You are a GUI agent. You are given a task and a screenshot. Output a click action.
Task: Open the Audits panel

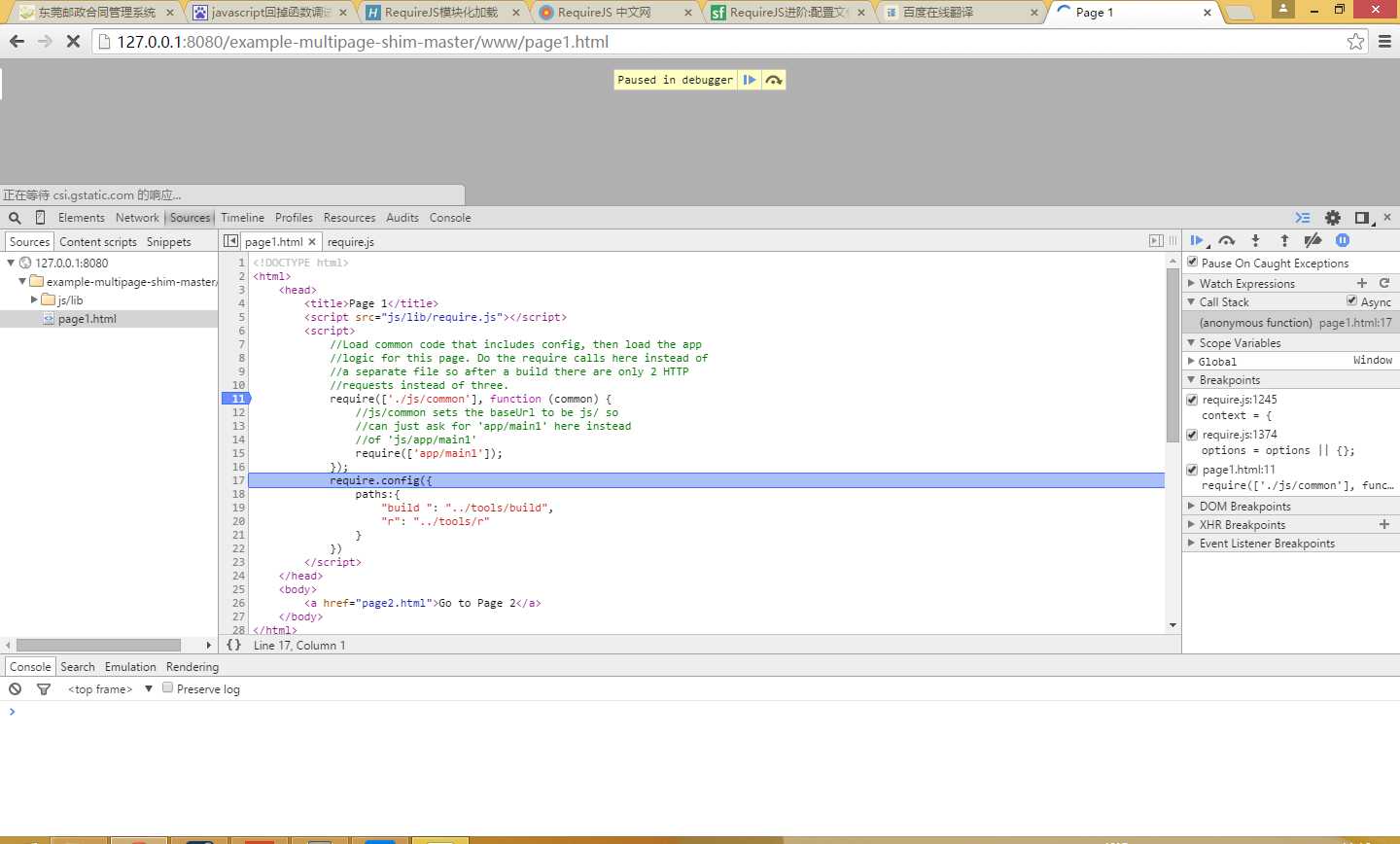[x=402, y=218]
